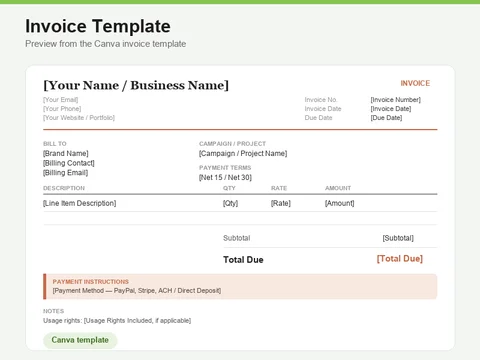Select the '[Campaign / Project Name]' placeholder
This screenshot has height=360, width=480.
point(243,153)
